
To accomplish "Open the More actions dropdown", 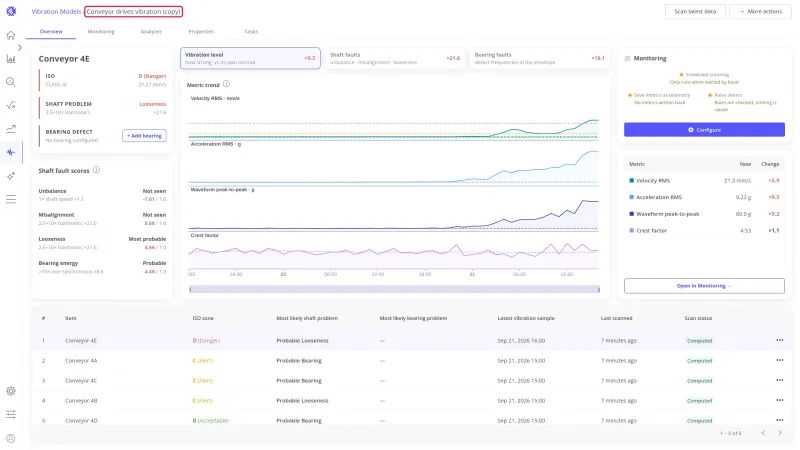I will point(761,11).
